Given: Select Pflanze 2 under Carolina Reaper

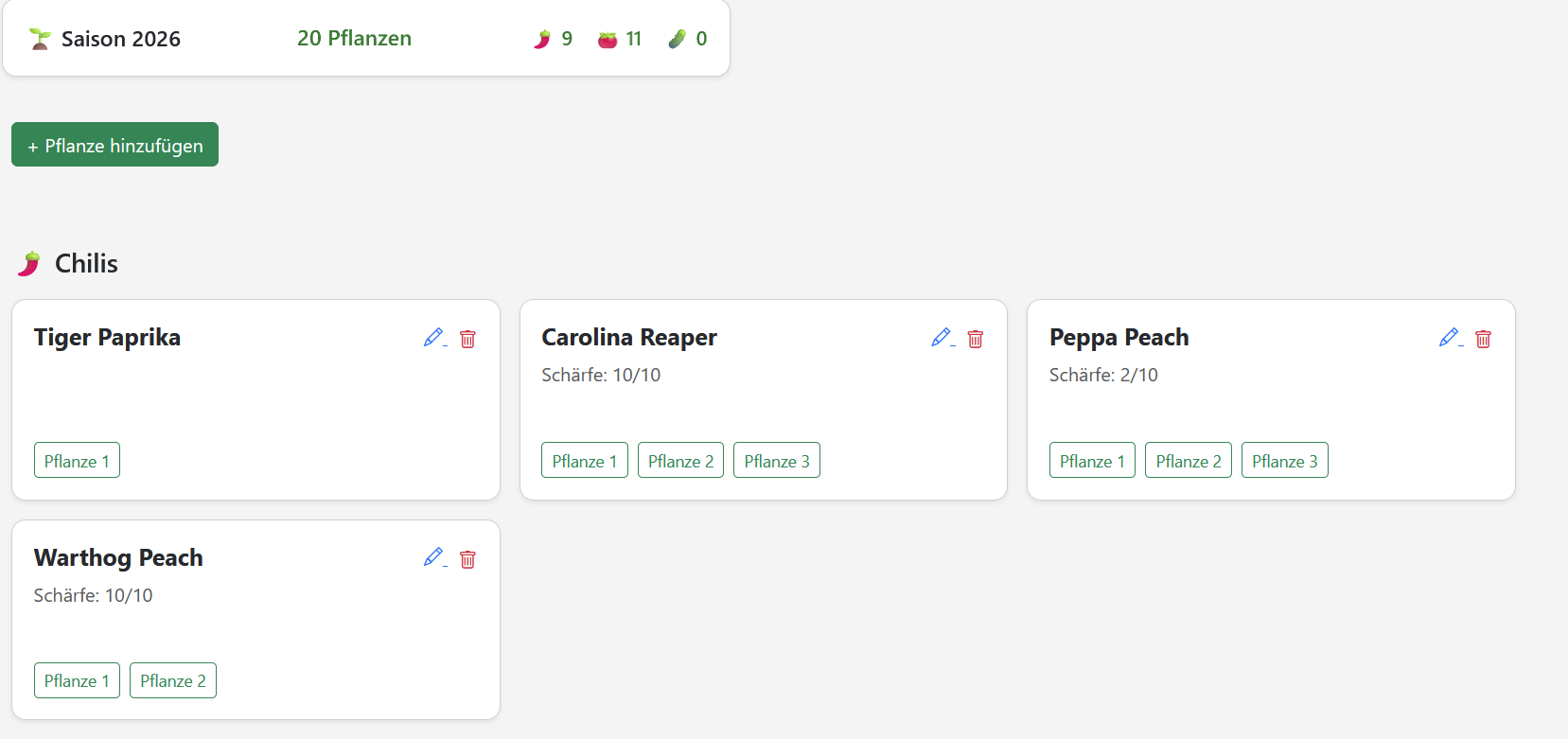Looking at the screenshot, I should 680,461.
